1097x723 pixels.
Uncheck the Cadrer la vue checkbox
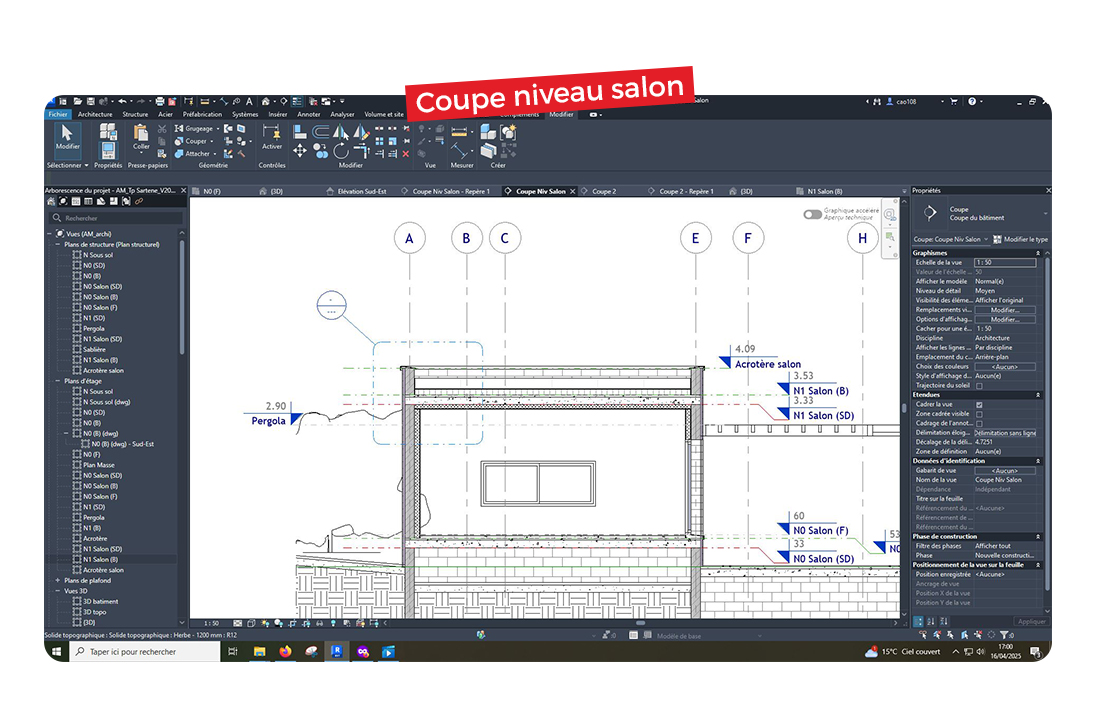coord(979,405)
